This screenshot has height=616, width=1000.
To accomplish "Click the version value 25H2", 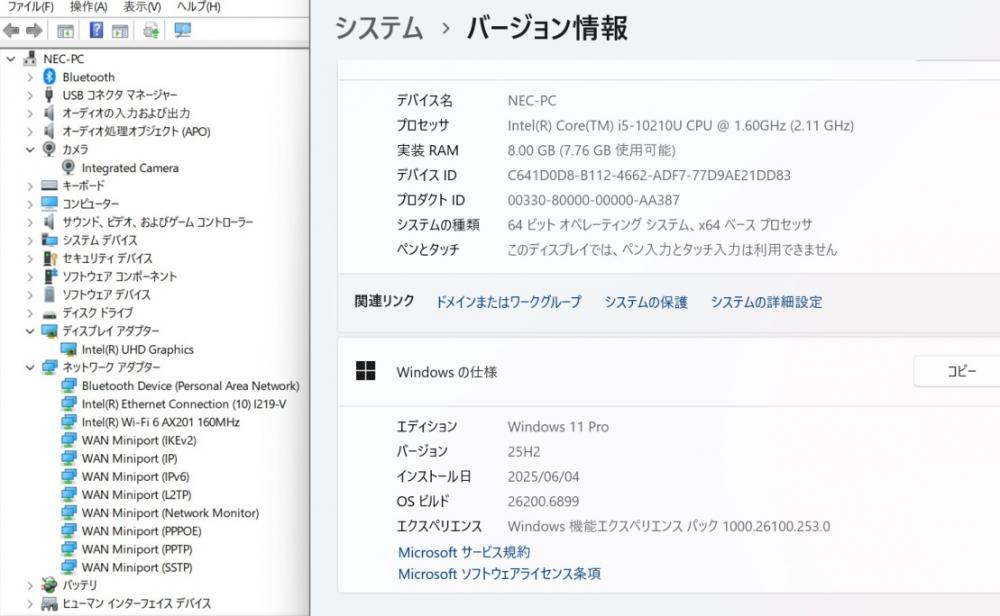I will point(524,451).
